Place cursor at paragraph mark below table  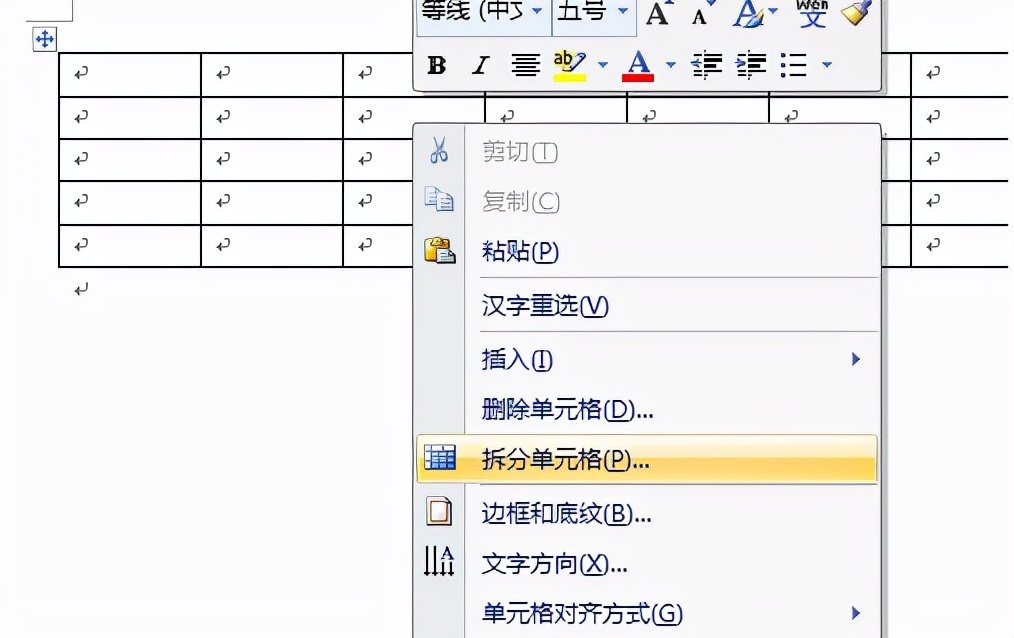[x=81, y=290]
